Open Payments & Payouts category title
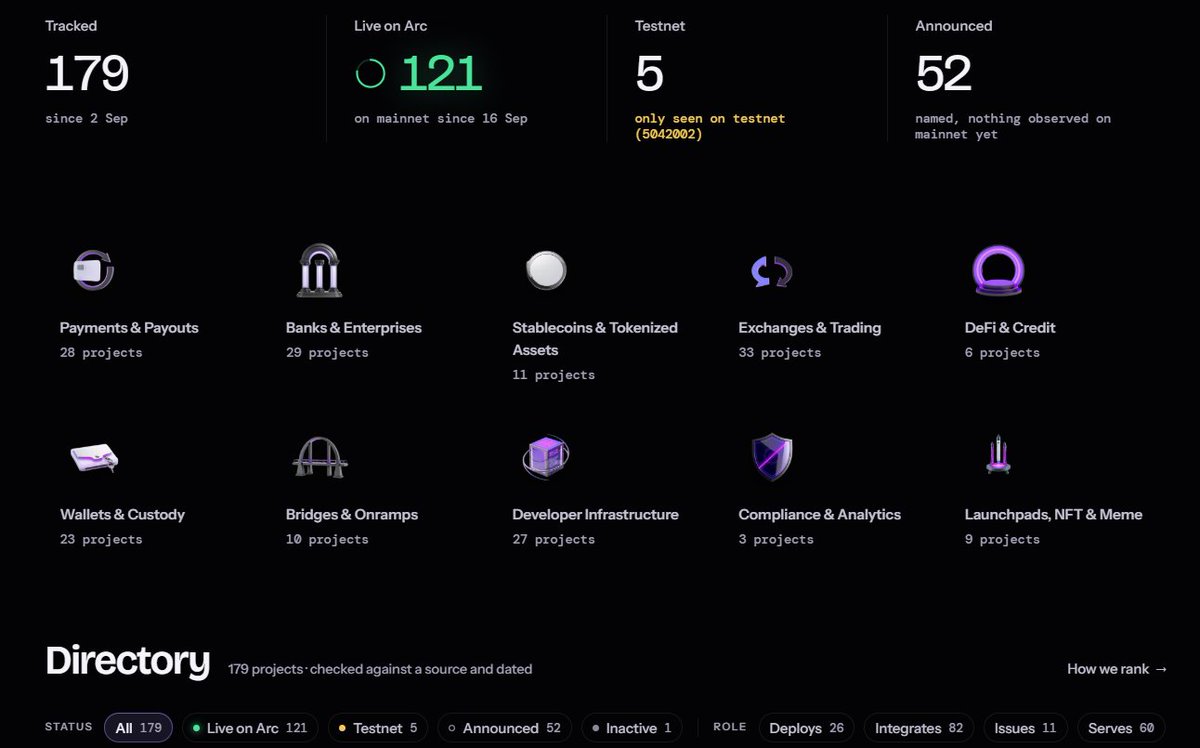1200x748 pixels. 129,328
